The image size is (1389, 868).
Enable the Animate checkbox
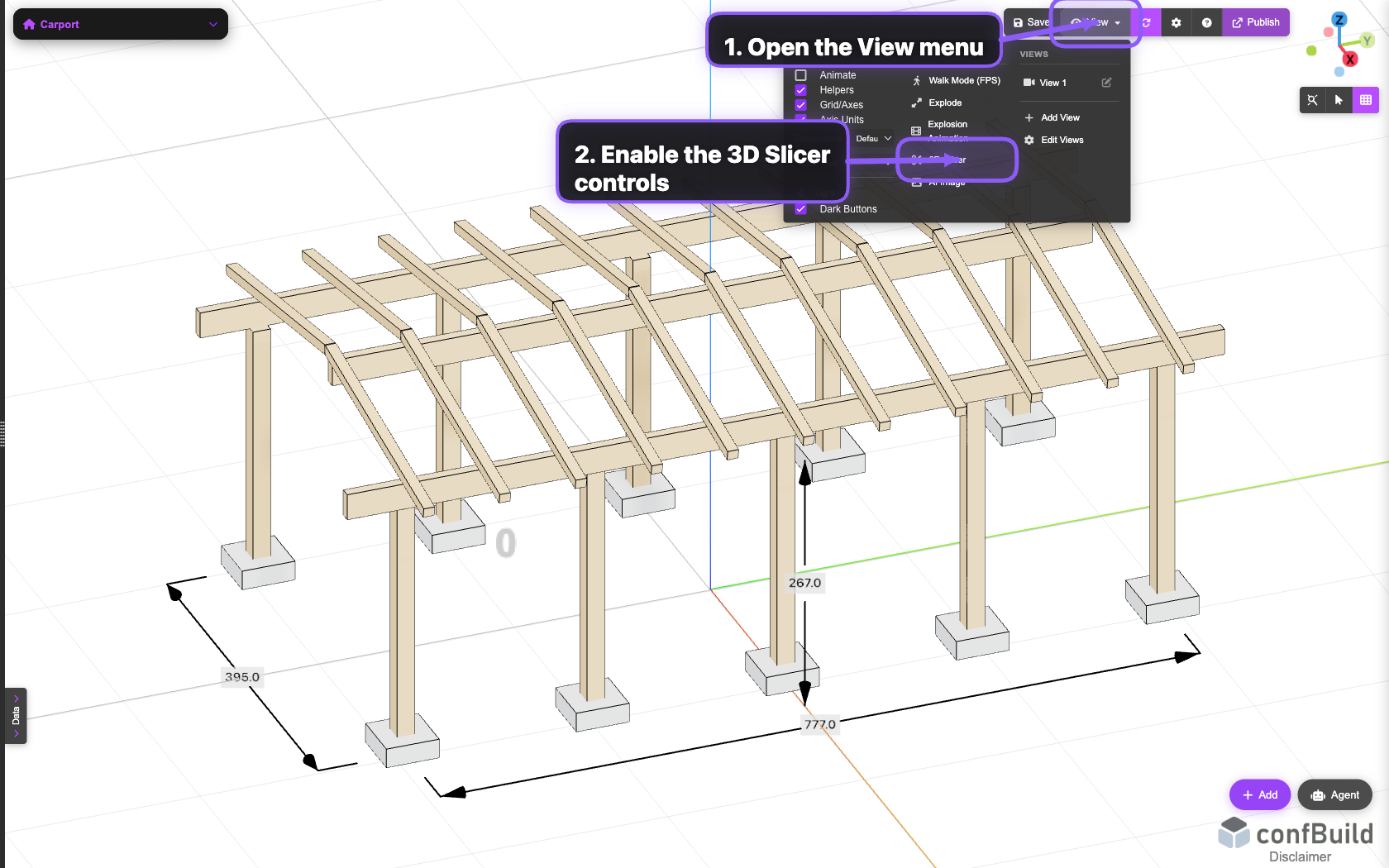[x=800, y=74]
